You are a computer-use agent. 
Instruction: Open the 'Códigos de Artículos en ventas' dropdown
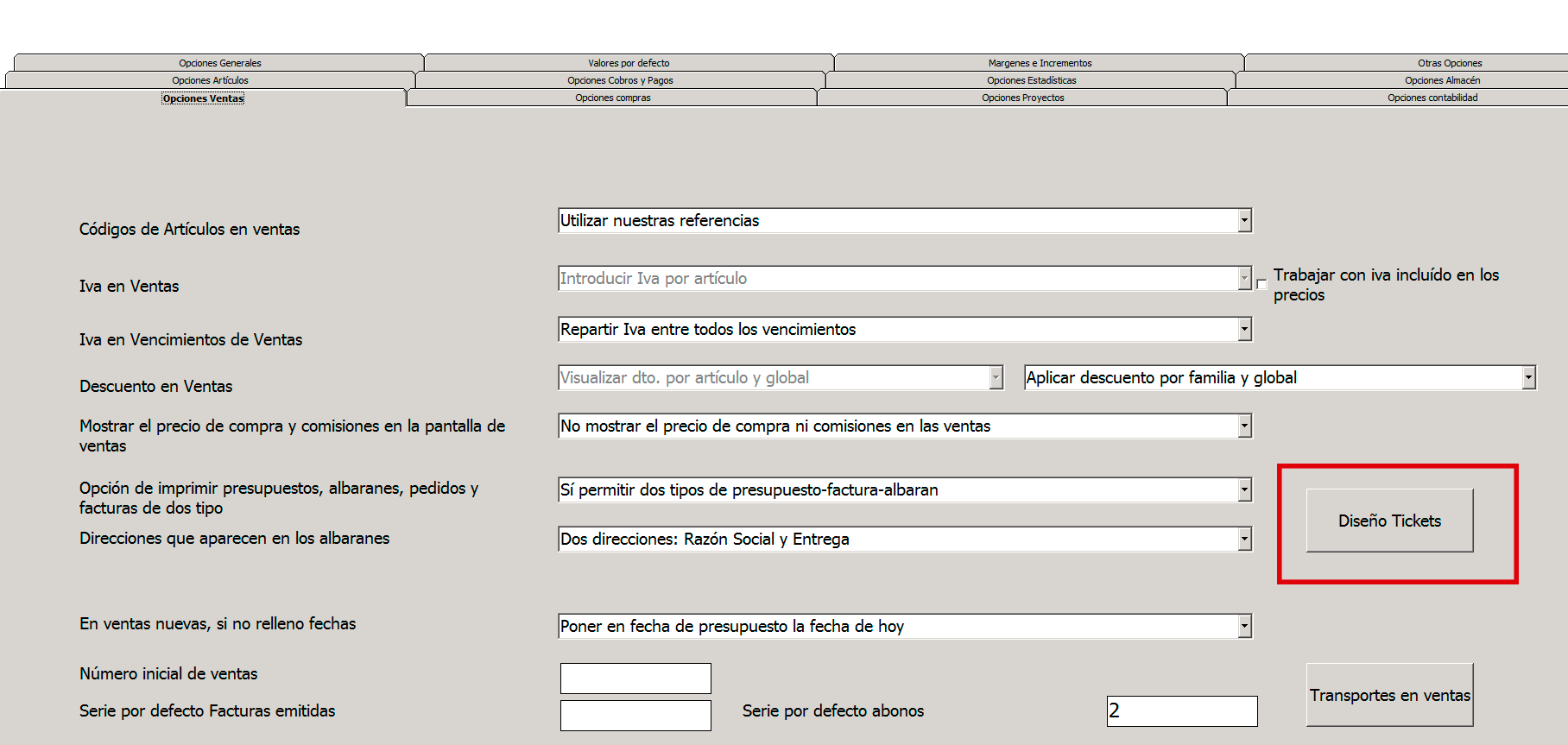click(1244, 221)
